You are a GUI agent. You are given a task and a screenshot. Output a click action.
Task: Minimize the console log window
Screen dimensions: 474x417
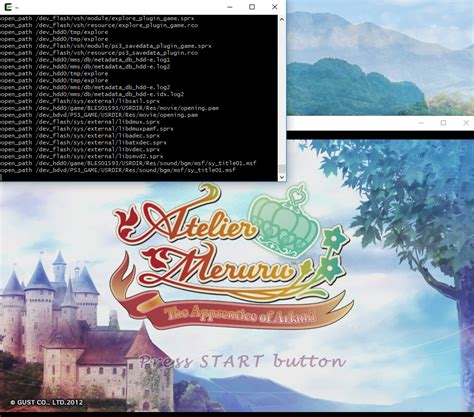pos(230,7)
